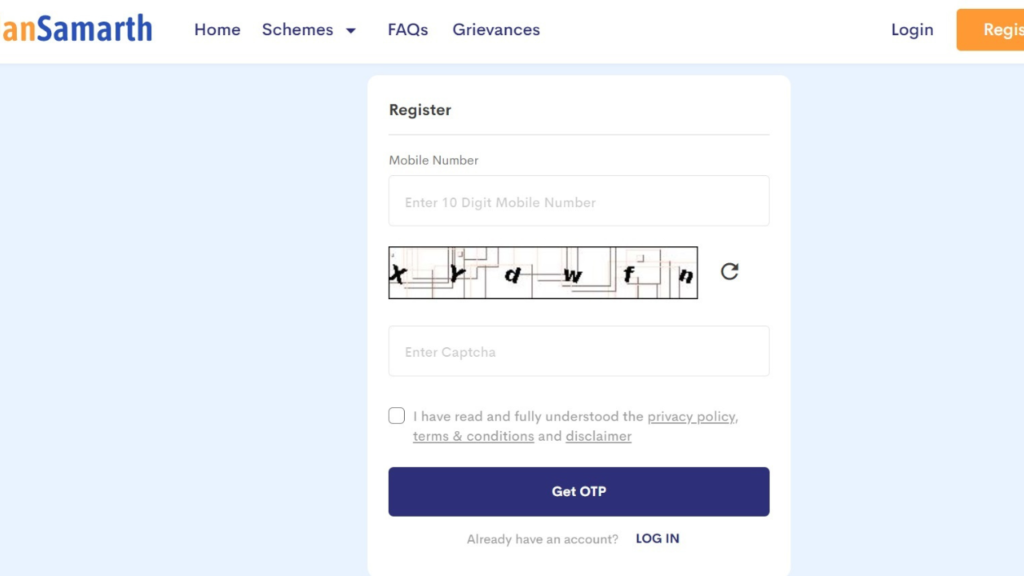Open the FAQs page
Image resolution: width=1024 pixels, height=576 pixels.
408,29
